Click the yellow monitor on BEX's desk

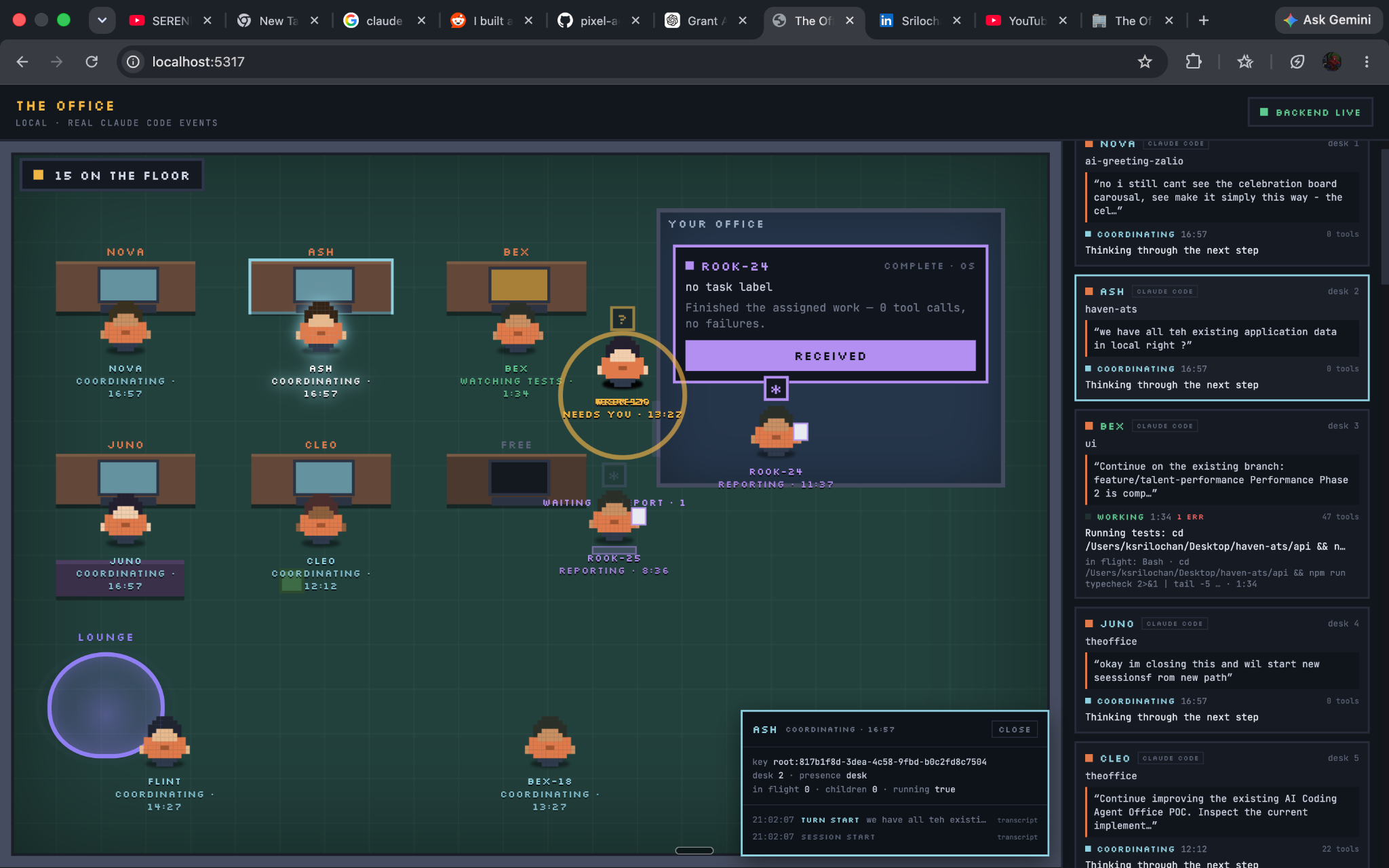click(x=519, y=285)
